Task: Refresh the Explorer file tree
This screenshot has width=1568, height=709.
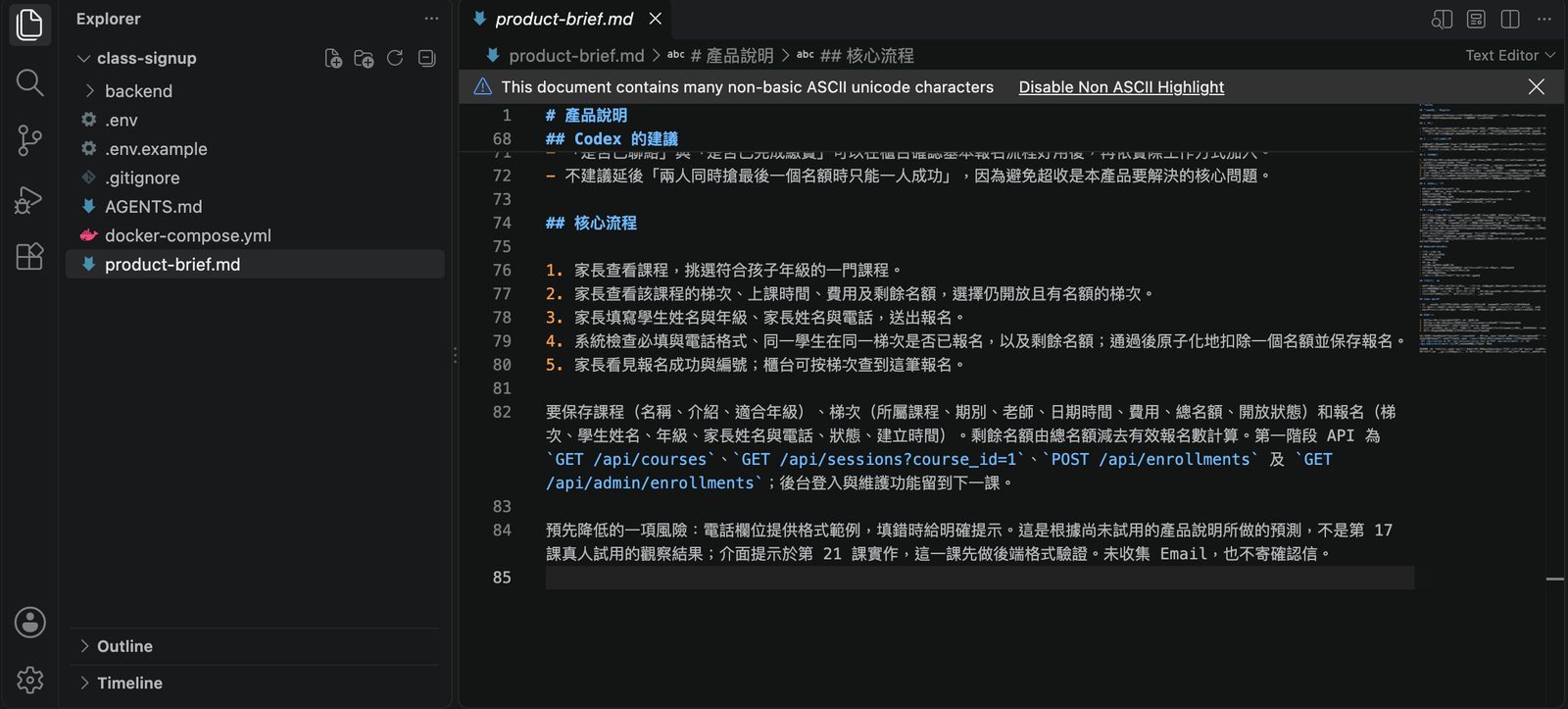Action: pos(395,58)
